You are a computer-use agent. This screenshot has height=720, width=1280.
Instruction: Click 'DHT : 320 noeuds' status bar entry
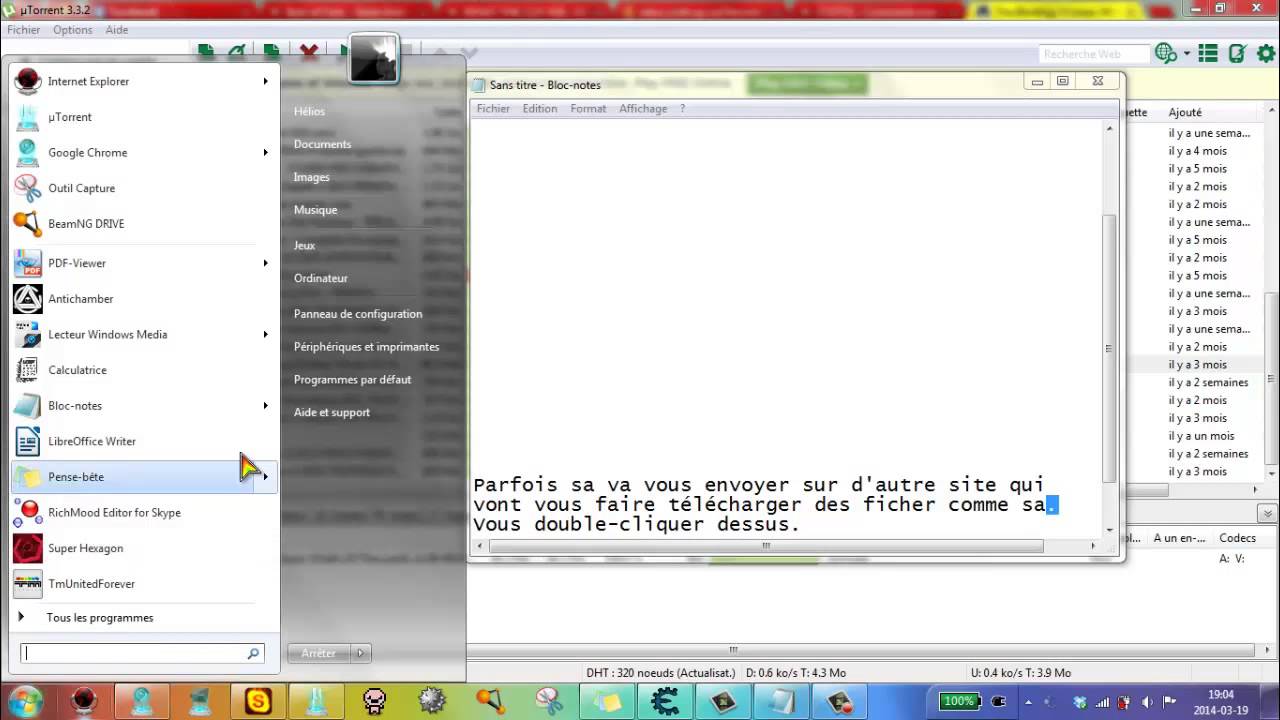(661, 673)
